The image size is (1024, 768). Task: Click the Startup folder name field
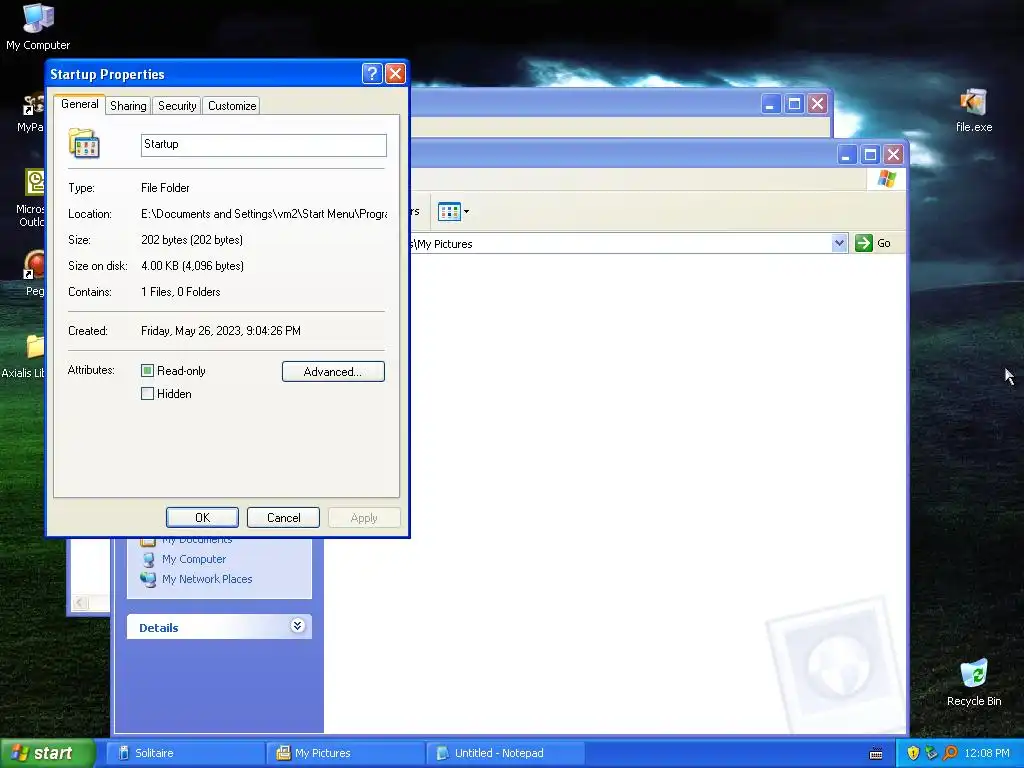click(x=264, y=145)
